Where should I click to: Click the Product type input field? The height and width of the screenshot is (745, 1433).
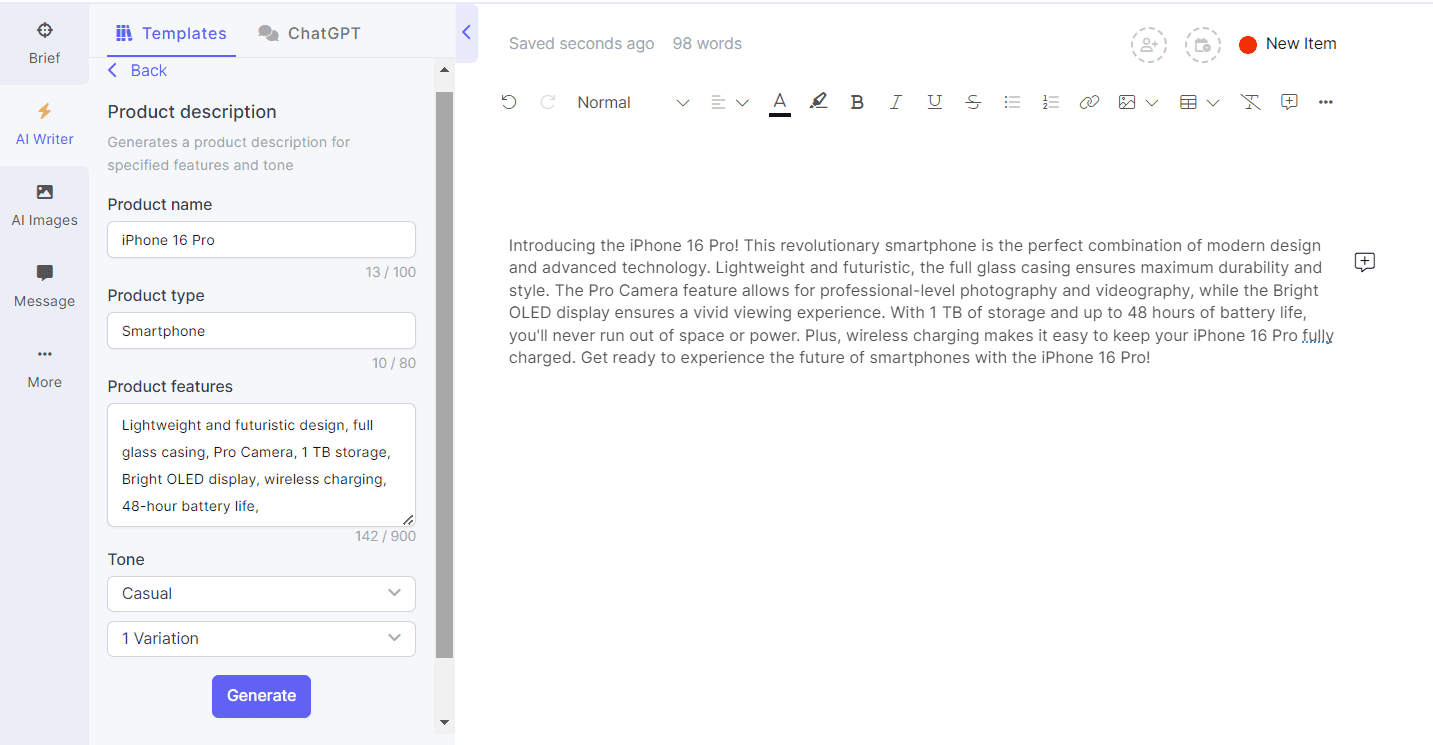click(261, 331)
